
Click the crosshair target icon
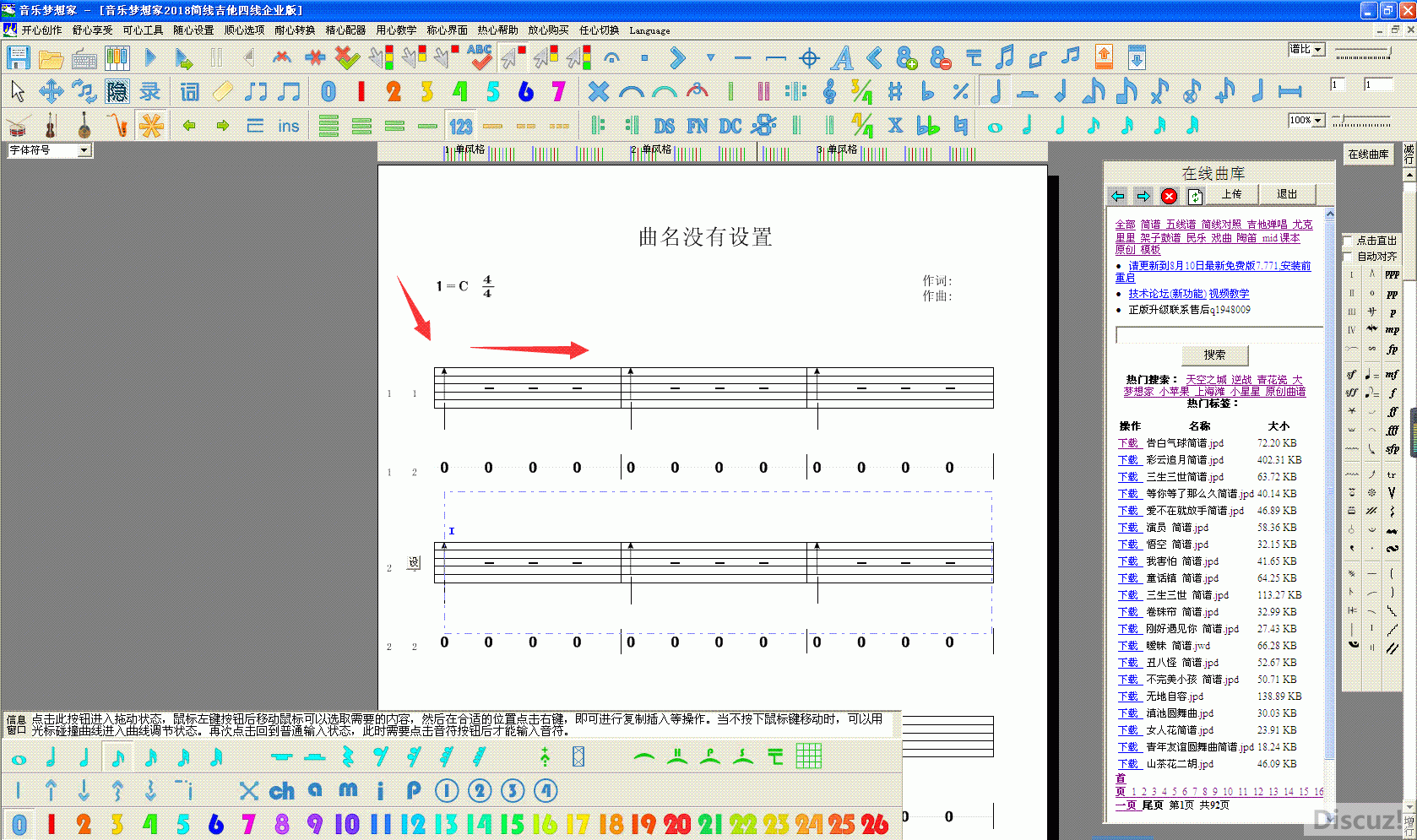click(x=809, y=57)
